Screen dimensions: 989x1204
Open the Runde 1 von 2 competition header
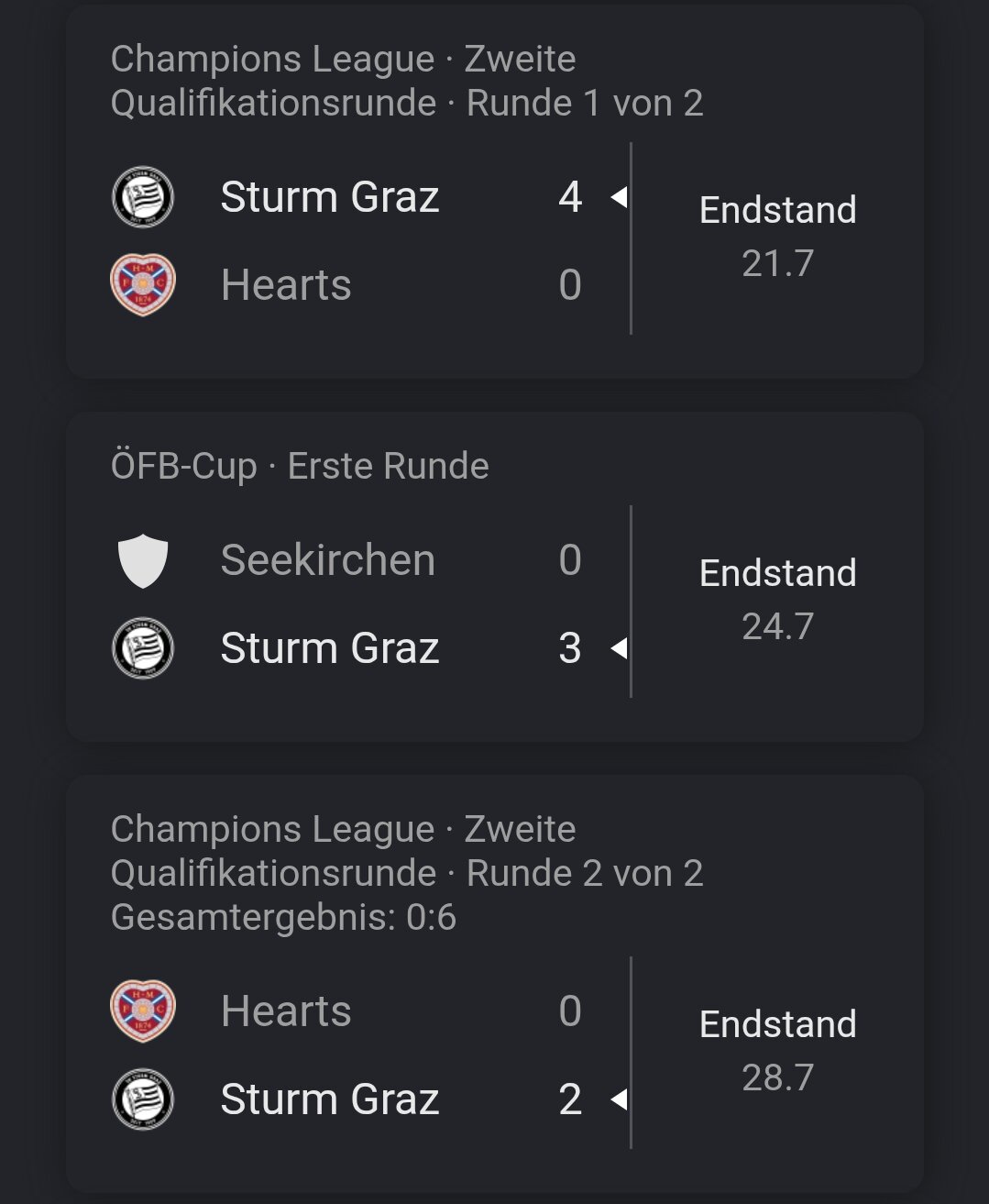click(407, 81)
